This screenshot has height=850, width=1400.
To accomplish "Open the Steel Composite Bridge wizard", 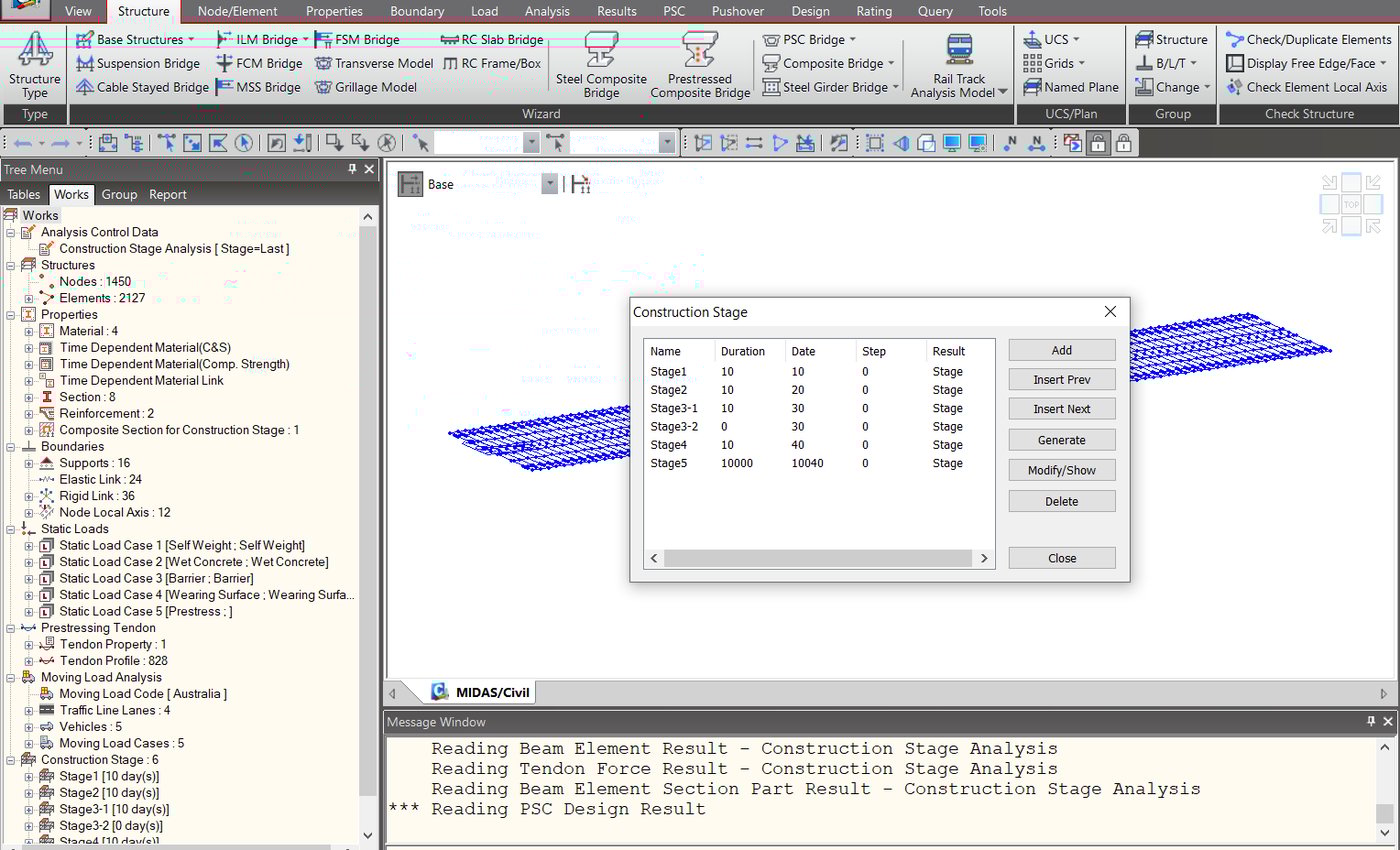I will (600, 63).
